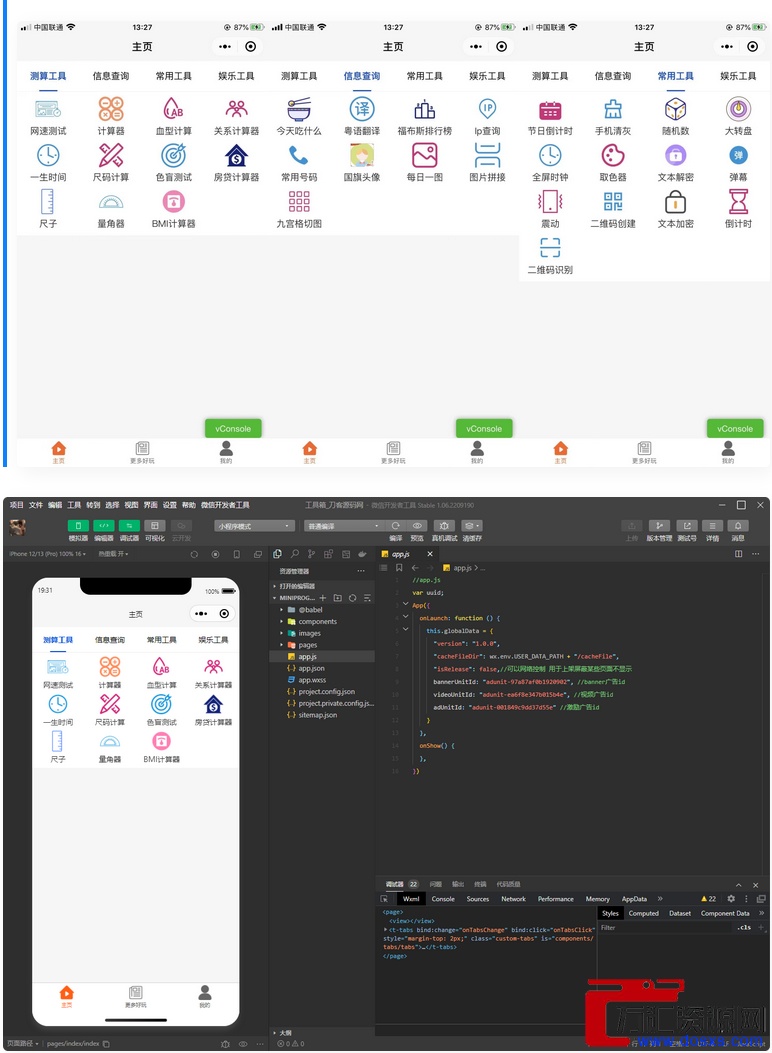Open the 项目 menu in menu bar
This screenshot has height=1053, width=772.
pos(17,505)
